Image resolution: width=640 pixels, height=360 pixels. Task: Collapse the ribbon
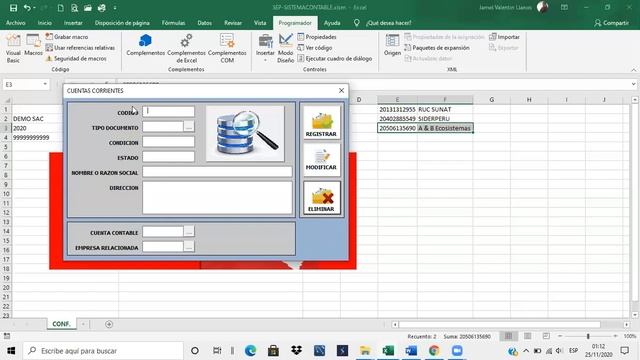(x=633, y=70)
